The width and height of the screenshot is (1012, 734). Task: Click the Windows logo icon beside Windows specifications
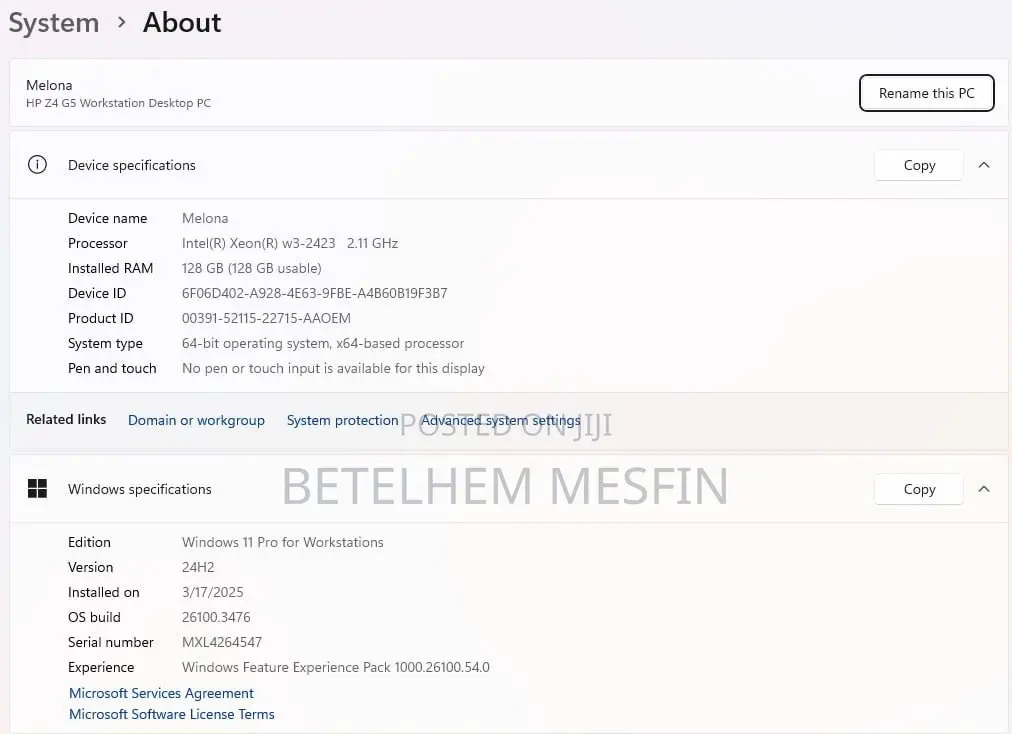click(x=37, y=489)
